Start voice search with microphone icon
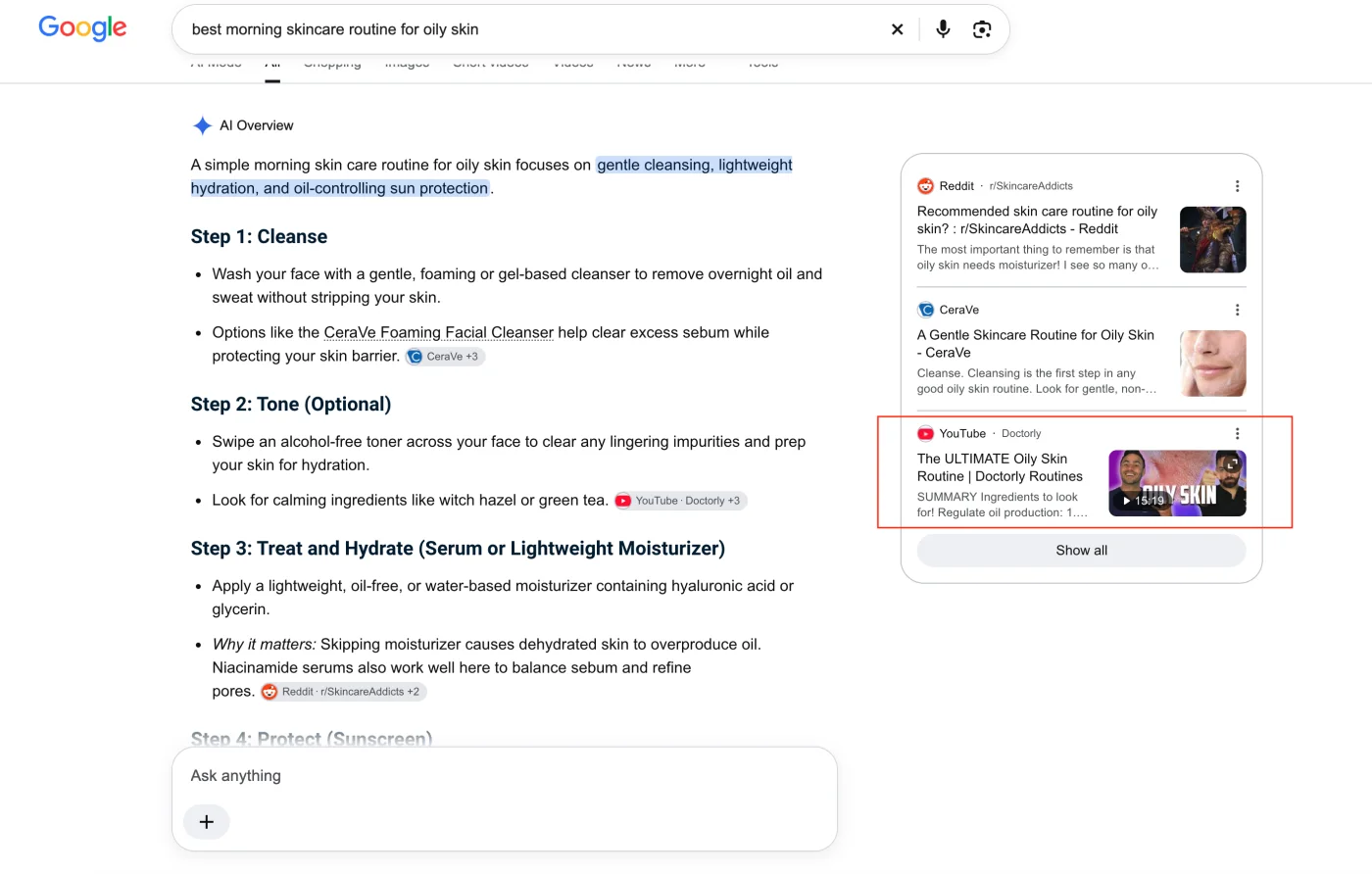The height and width of the screenshot is (874, 1372). click(943, 29)
